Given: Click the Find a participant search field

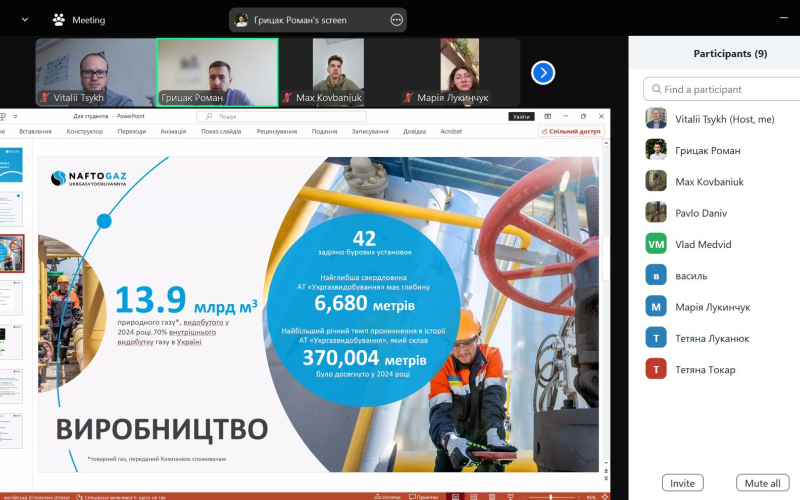Looking at the screenshot, I should pos(721,89).
